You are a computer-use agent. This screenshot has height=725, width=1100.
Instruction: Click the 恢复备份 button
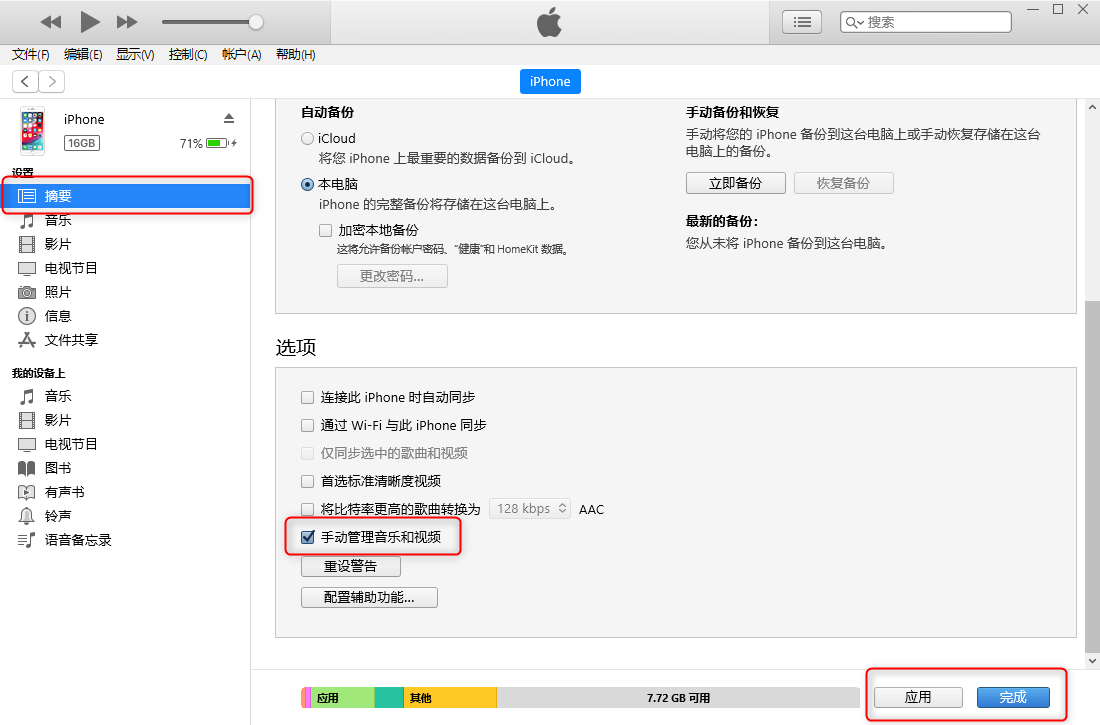coord(843,183)
